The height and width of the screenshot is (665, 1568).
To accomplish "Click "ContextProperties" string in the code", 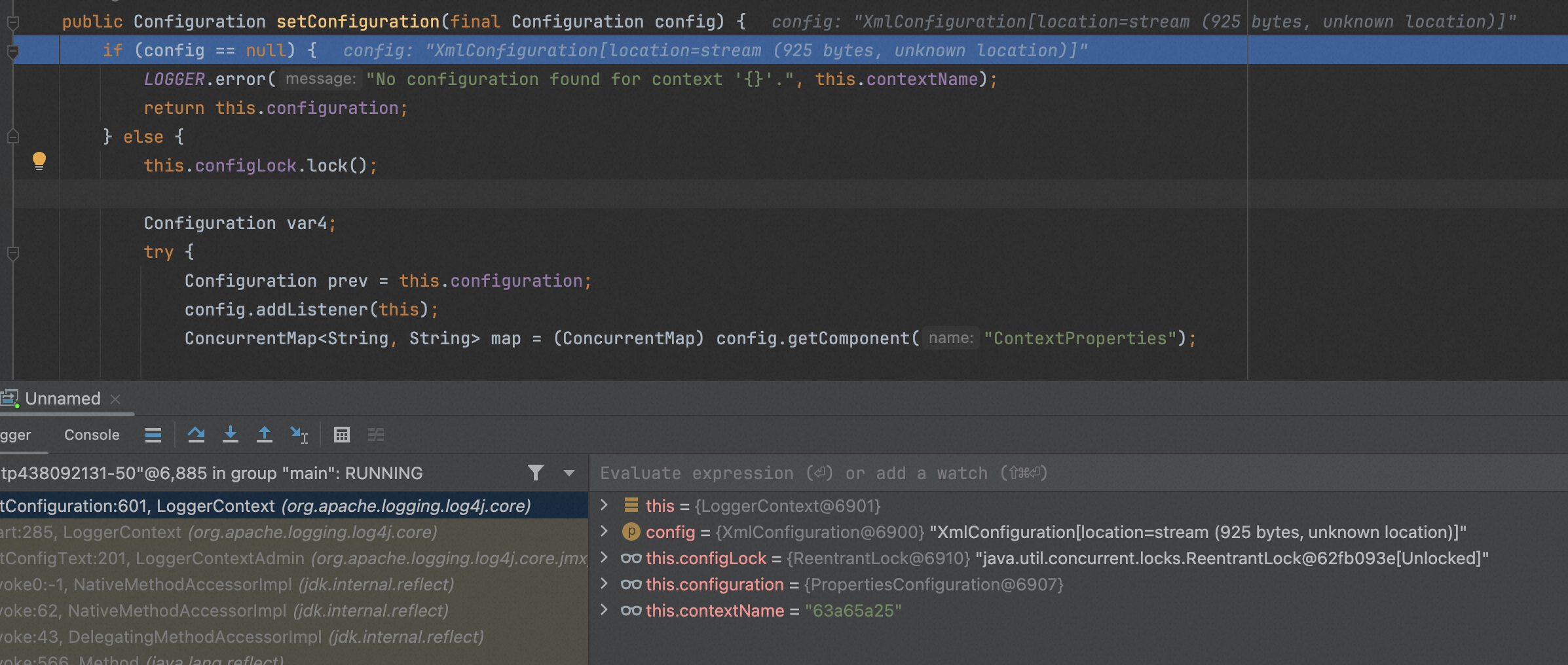I will [1080, 338].
